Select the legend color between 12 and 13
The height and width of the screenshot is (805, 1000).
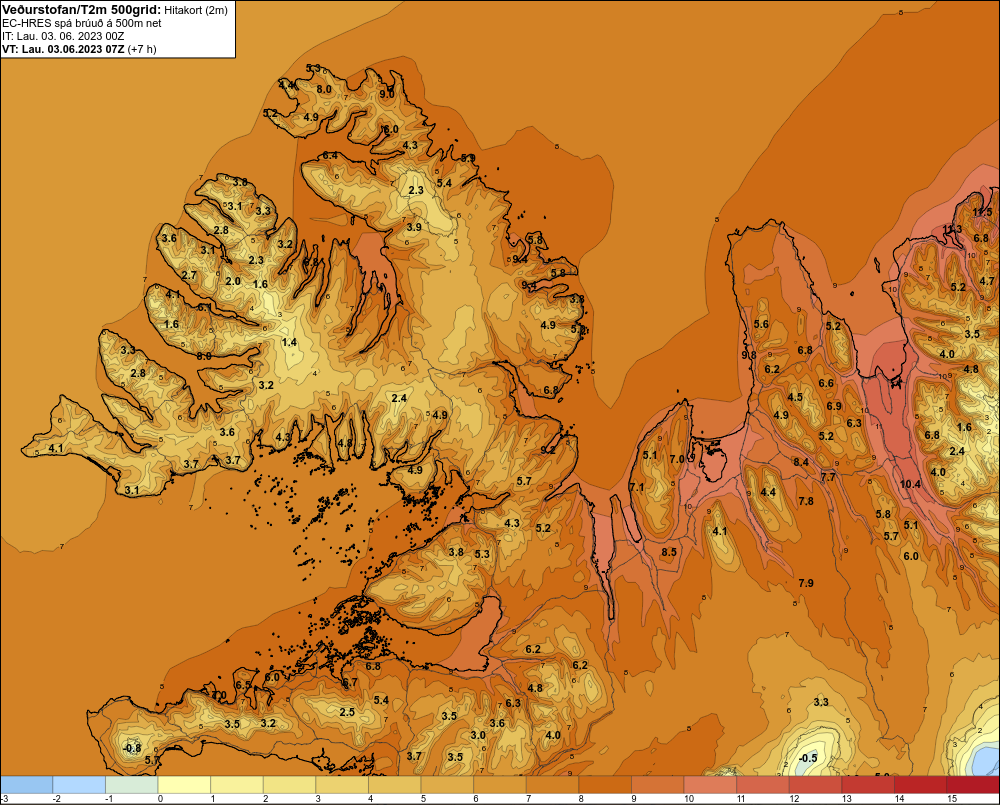(815, 785)
